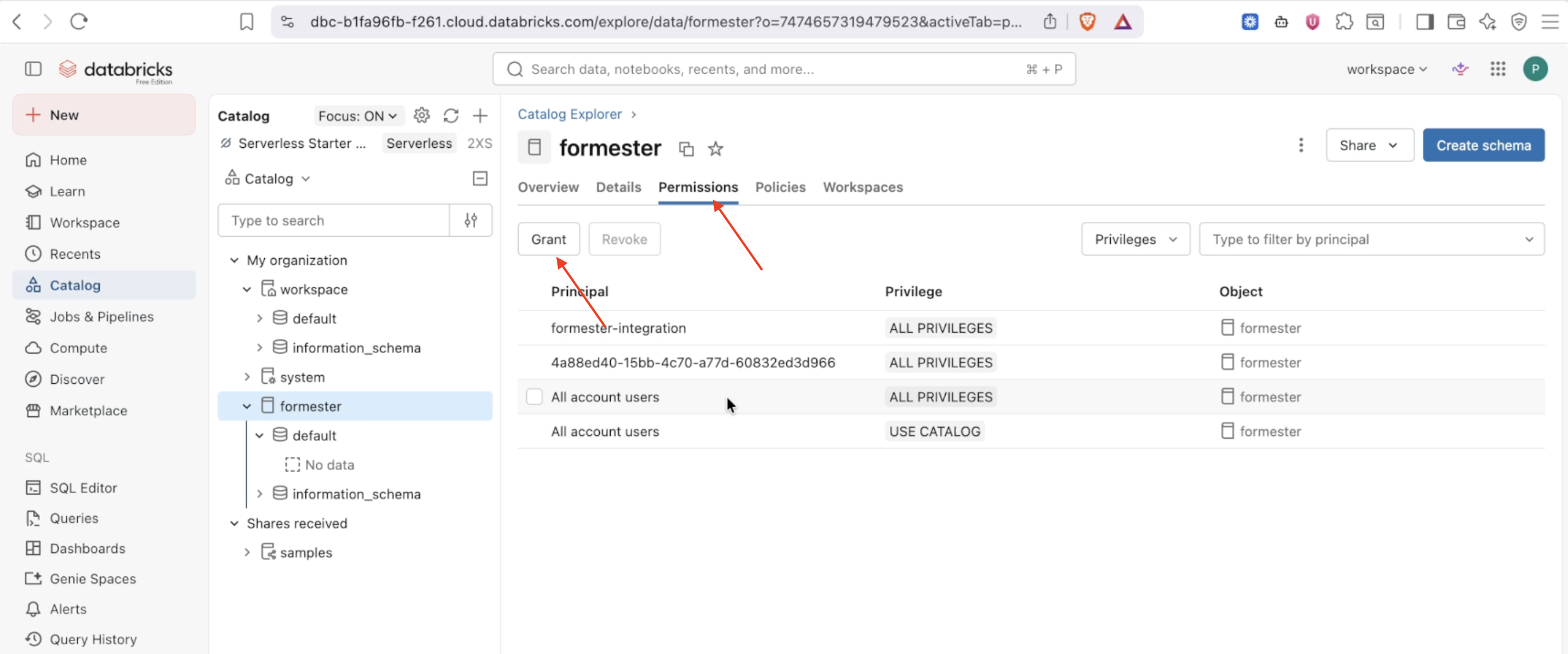Collapse the My organization tree node

click(234, 260)
